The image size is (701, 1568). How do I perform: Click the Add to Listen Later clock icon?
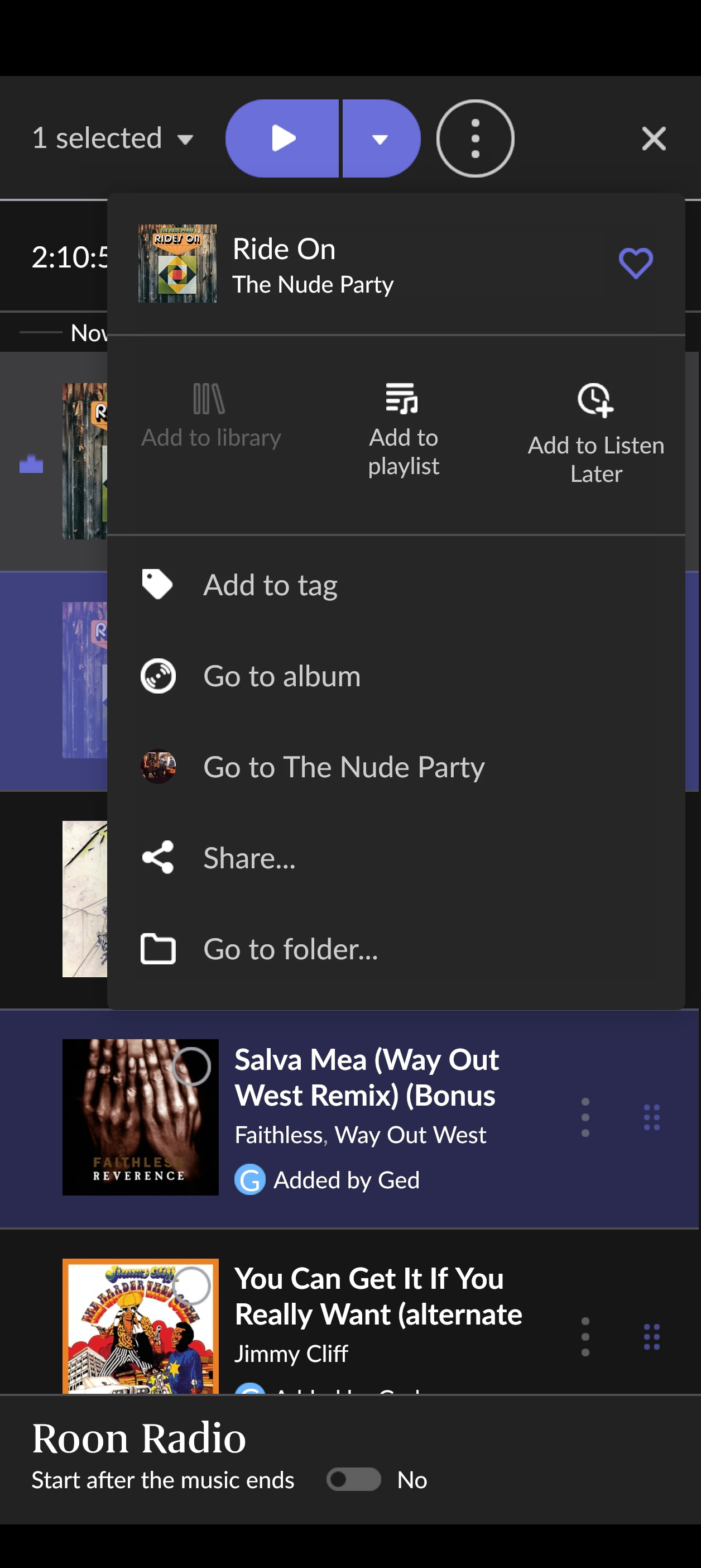pos(595,400)
